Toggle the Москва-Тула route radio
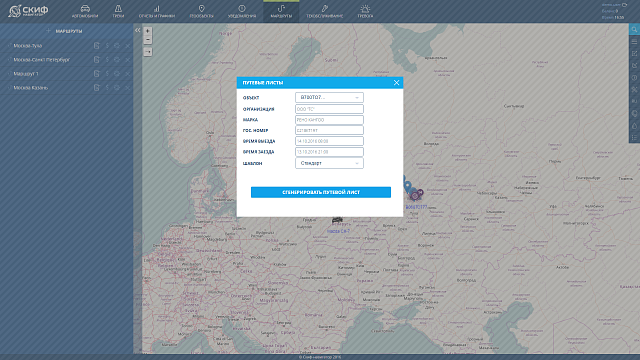 click(9, 46)
